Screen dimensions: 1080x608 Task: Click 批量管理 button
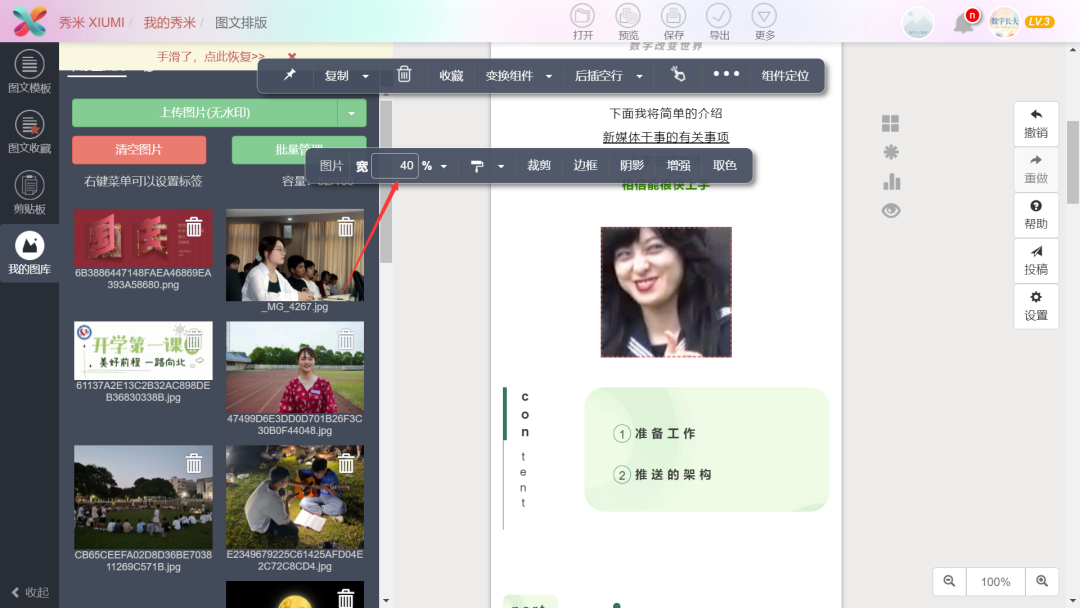[x=299, y=149]
